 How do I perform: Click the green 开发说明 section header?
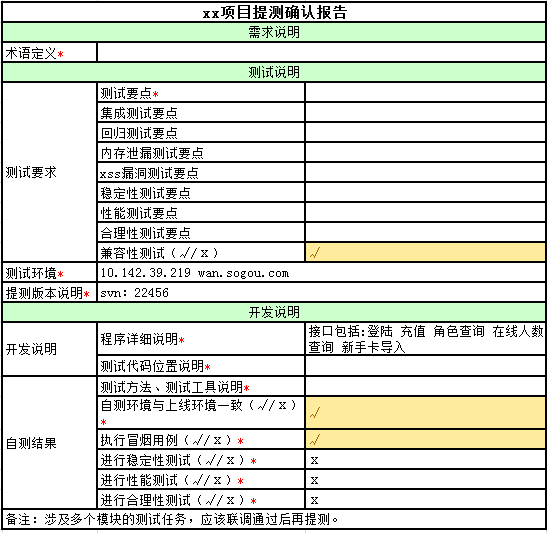274,312
